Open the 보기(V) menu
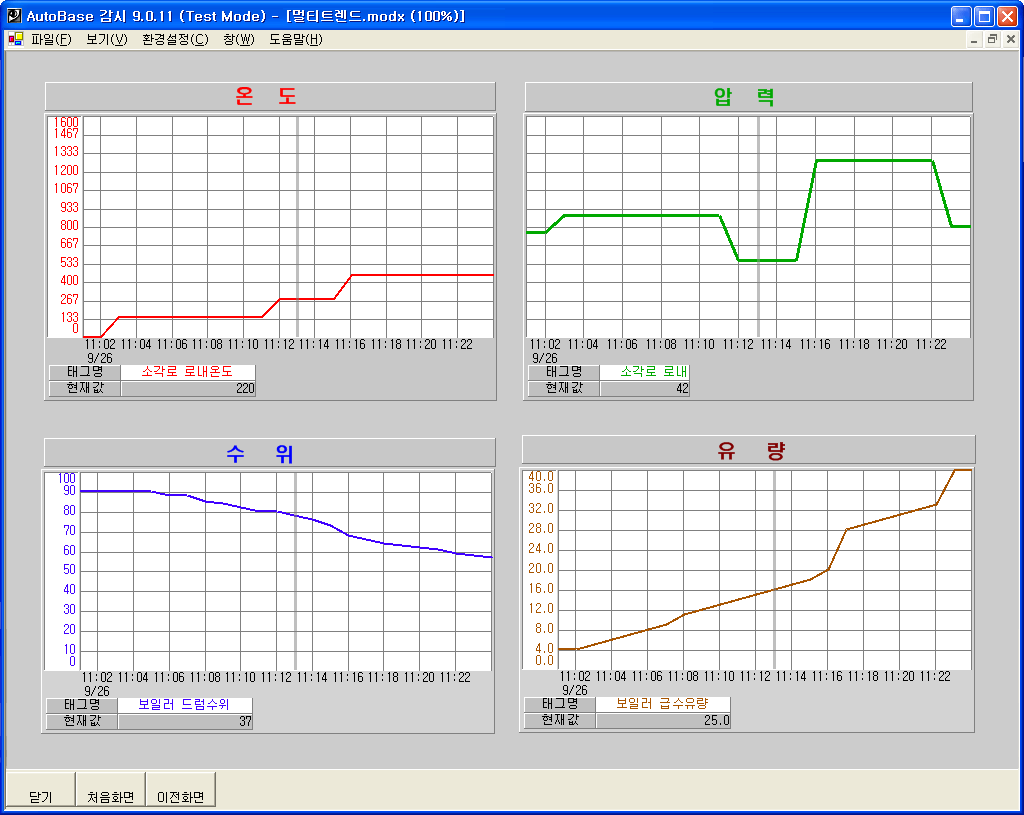The image size is (1024, 815). (106, 39)
